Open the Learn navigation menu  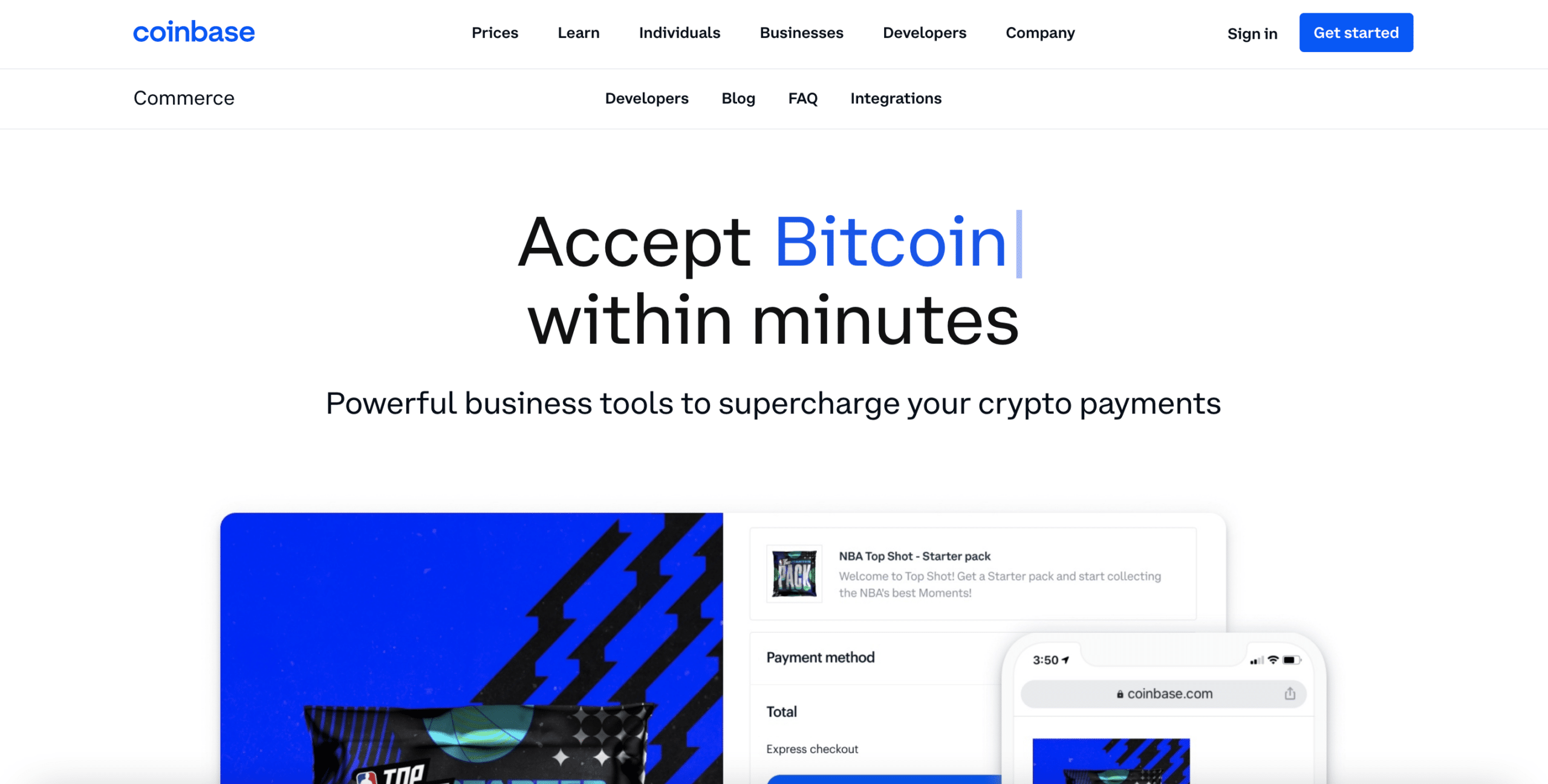[x=578, y=32]
